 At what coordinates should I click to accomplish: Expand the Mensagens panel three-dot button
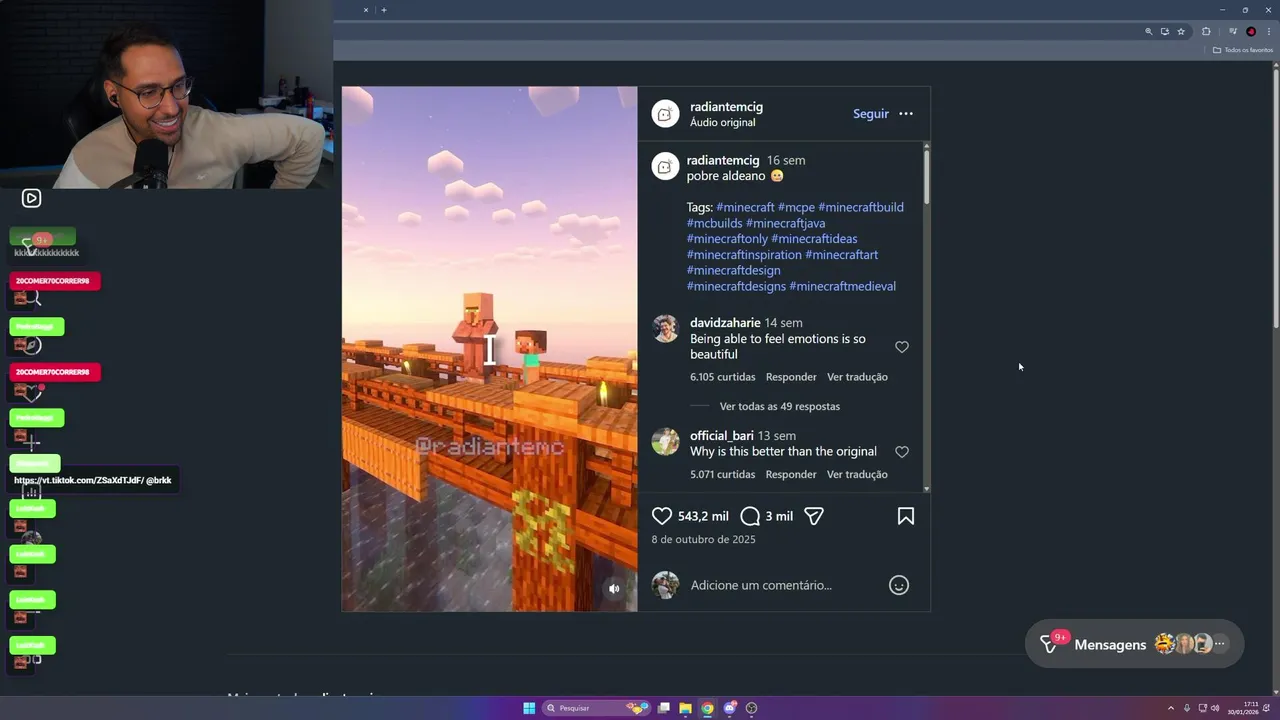(x=1219, y=644)
